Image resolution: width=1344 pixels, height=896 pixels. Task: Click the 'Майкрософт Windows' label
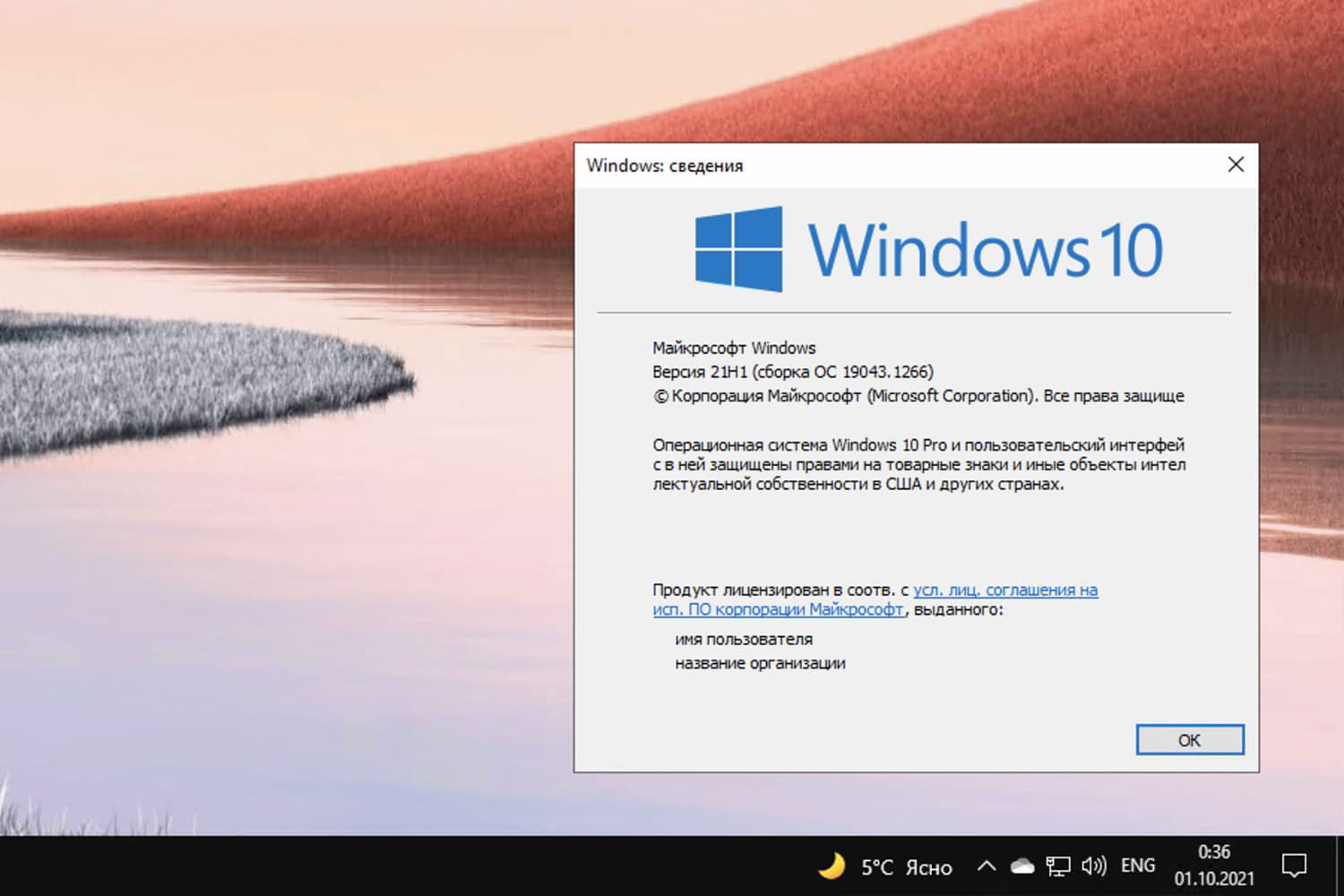tap(733, 348)
